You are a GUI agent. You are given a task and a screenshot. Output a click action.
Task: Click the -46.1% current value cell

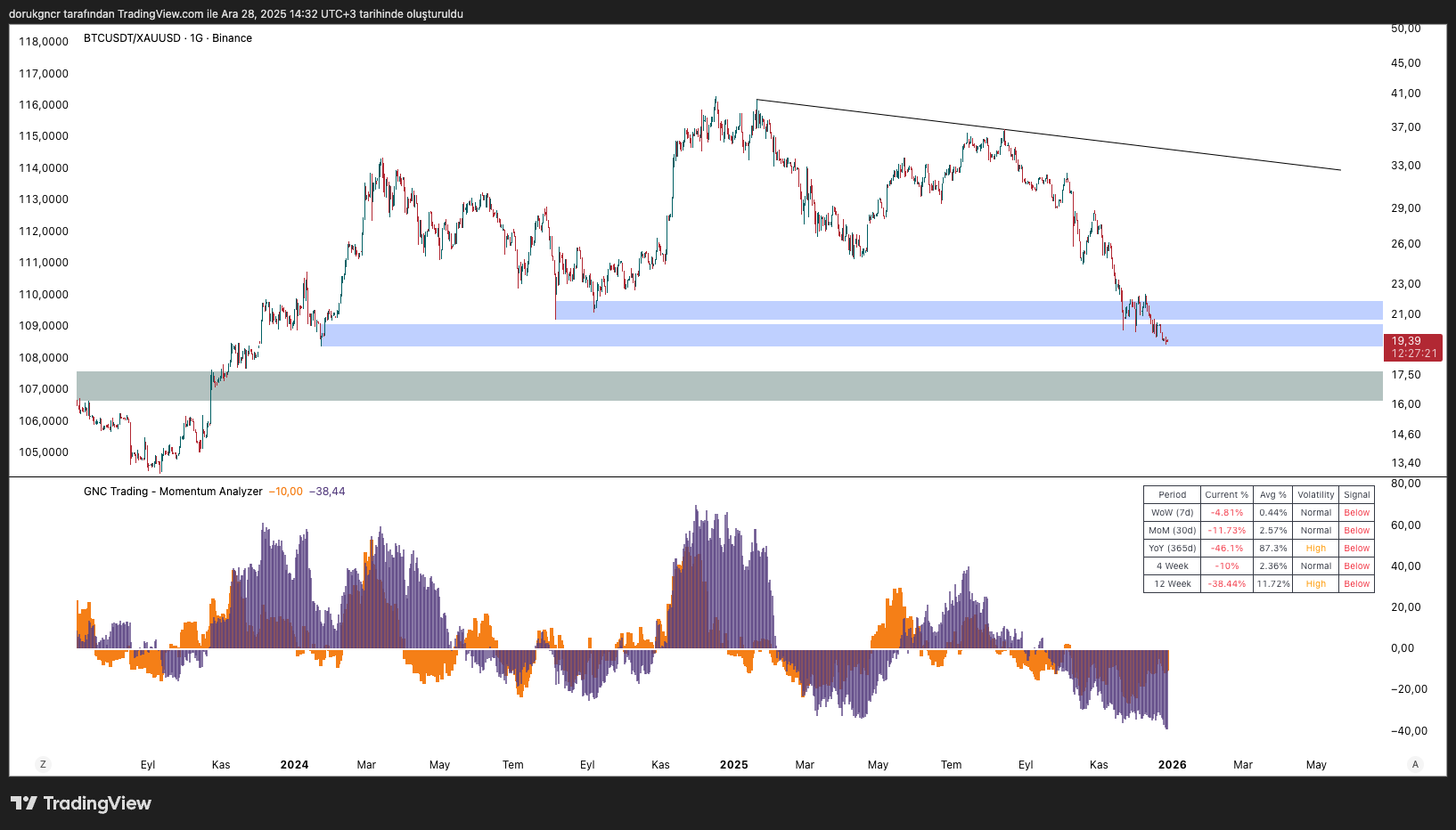coord(1226,549)
